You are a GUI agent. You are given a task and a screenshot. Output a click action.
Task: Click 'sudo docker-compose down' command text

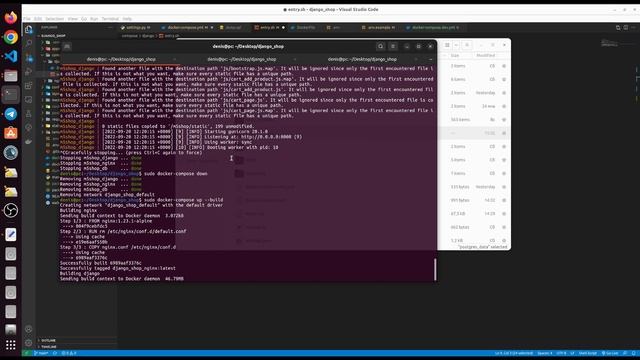pos(176,174)
